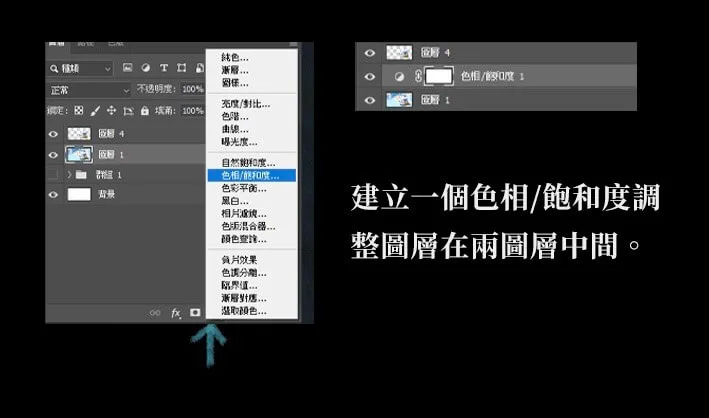Click 圖層 1 thumbnail in right panel

click(399, 100)
